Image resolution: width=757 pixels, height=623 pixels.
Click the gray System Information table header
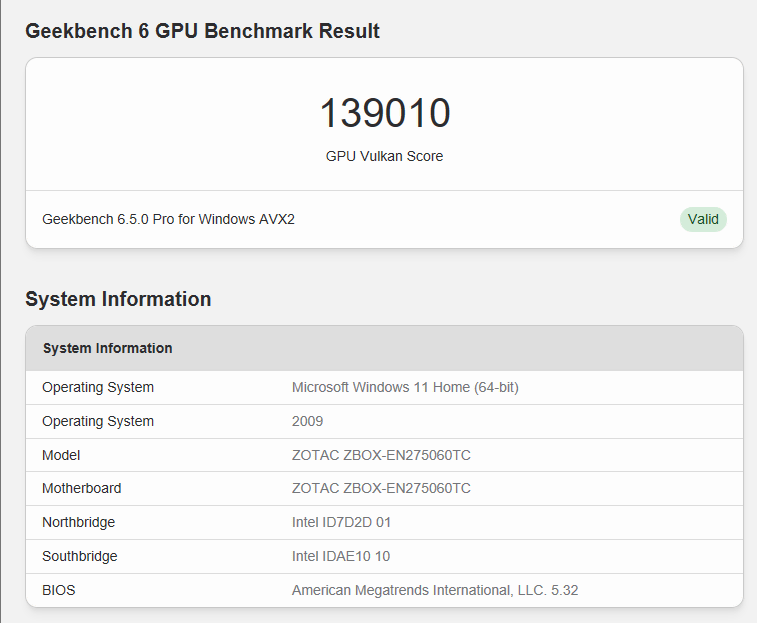point(107,348)
